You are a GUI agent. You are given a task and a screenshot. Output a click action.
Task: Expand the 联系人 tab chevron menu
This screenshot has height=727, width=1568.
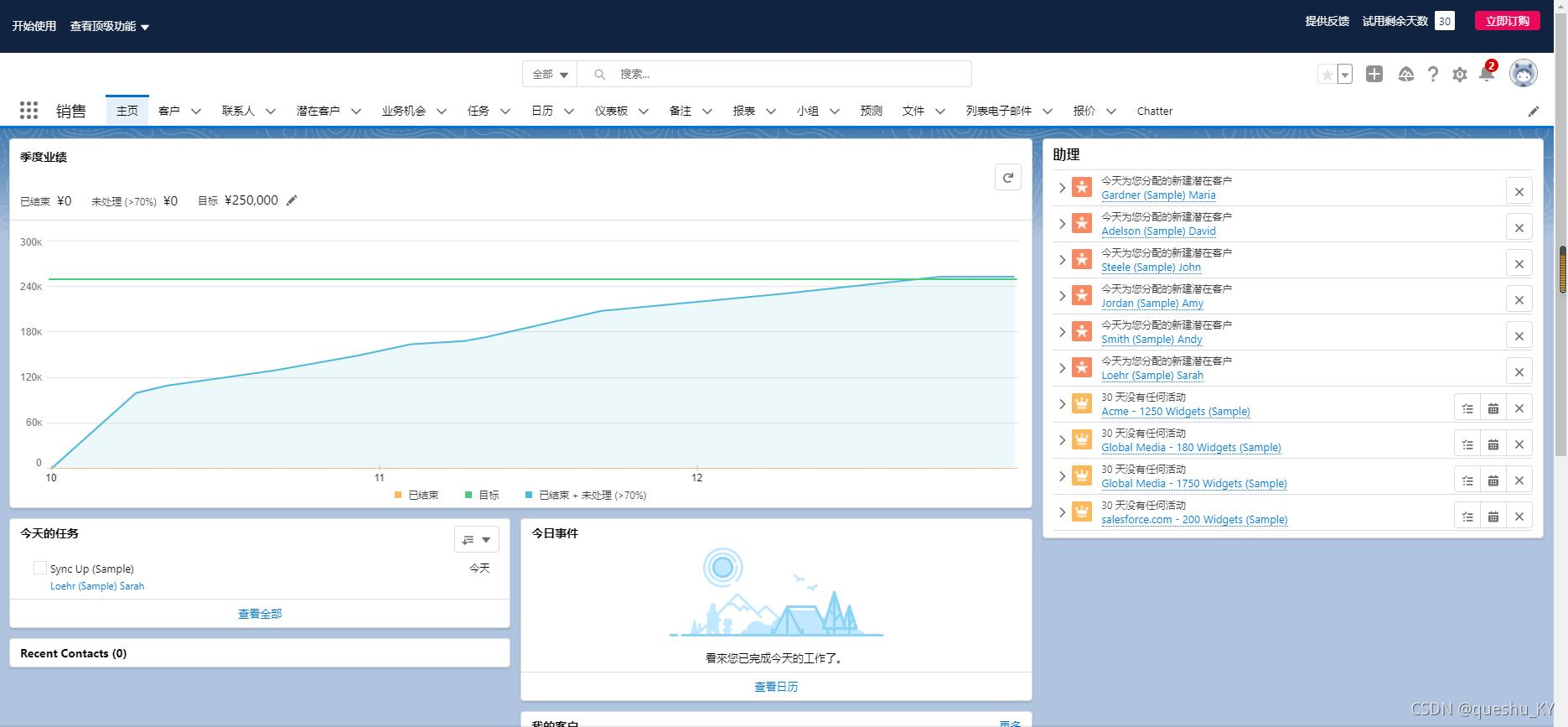click(x=271, y=111)
